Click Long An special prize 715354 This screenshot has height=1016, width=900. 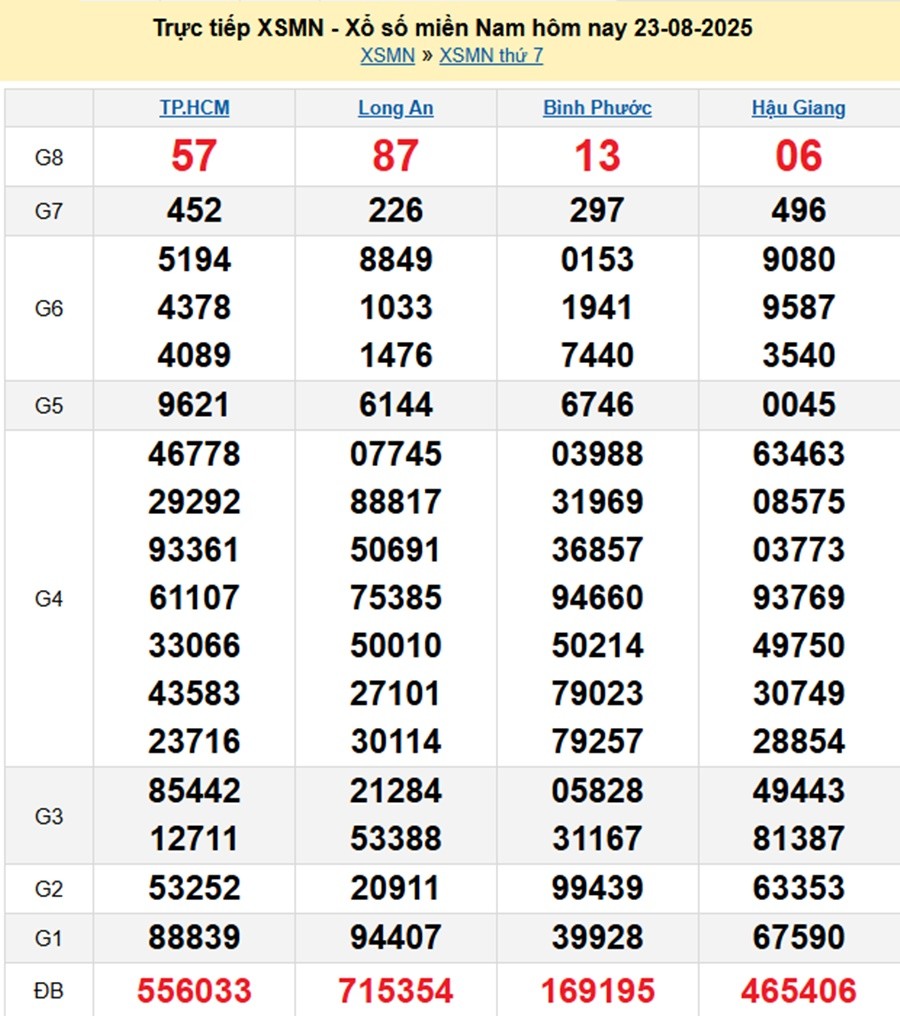pos(396,990)
